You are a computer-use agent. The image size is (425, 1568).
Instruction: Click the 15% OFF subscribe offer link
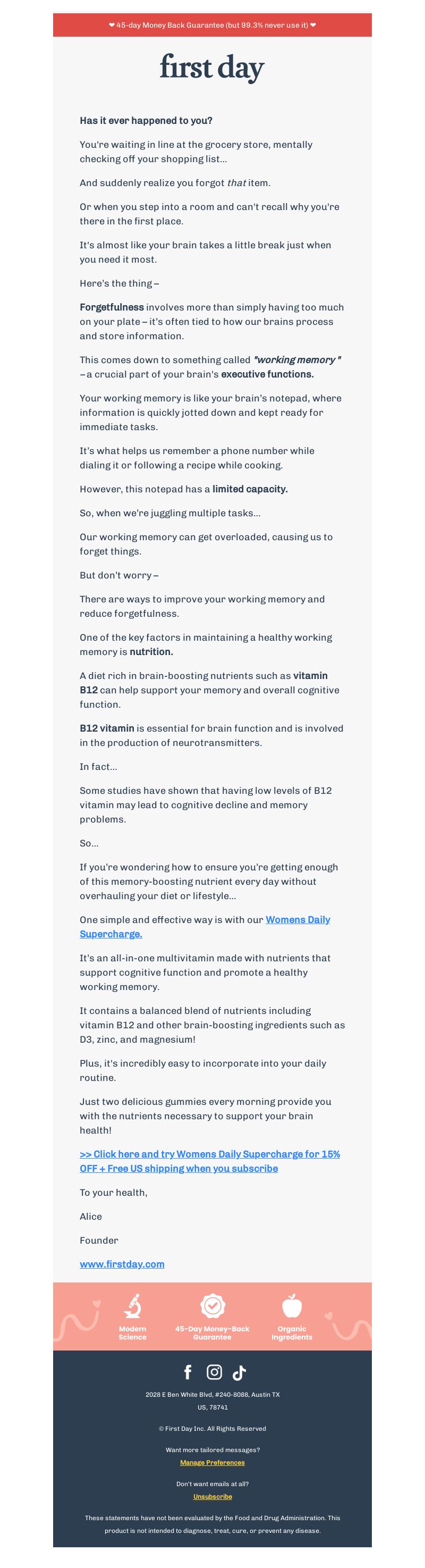(210, 1161)
